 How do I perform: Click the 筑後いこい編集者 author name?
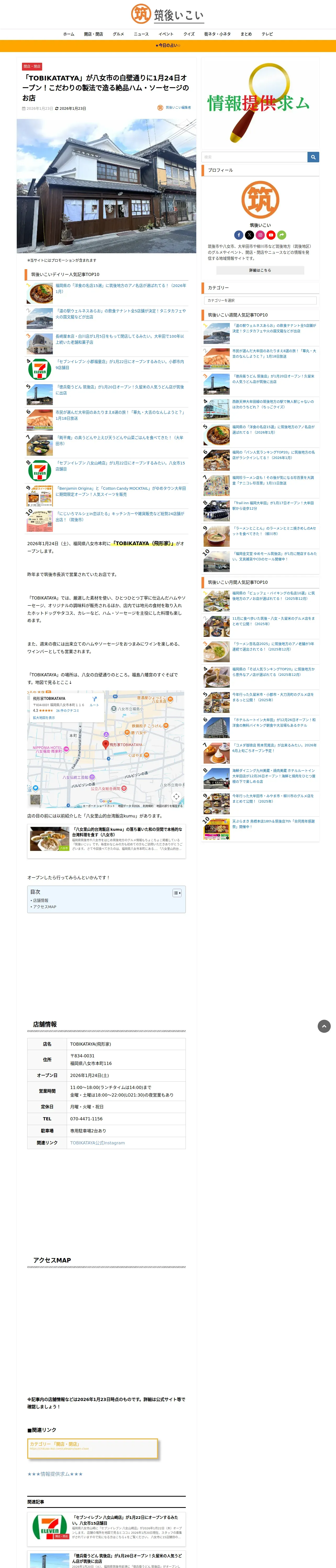pos(178,108)
